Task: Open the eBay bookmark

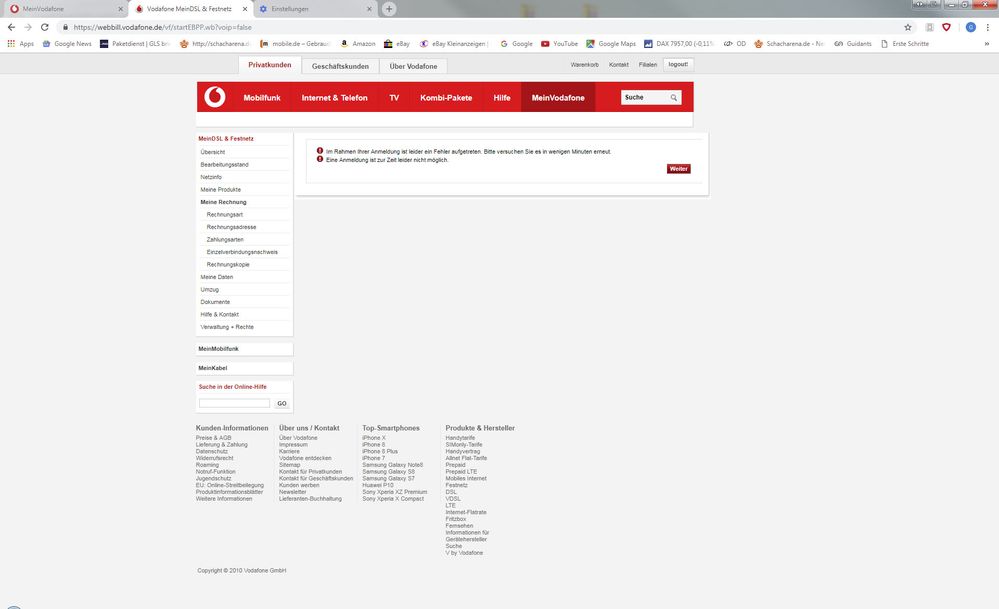Action: tap(397, 43)
